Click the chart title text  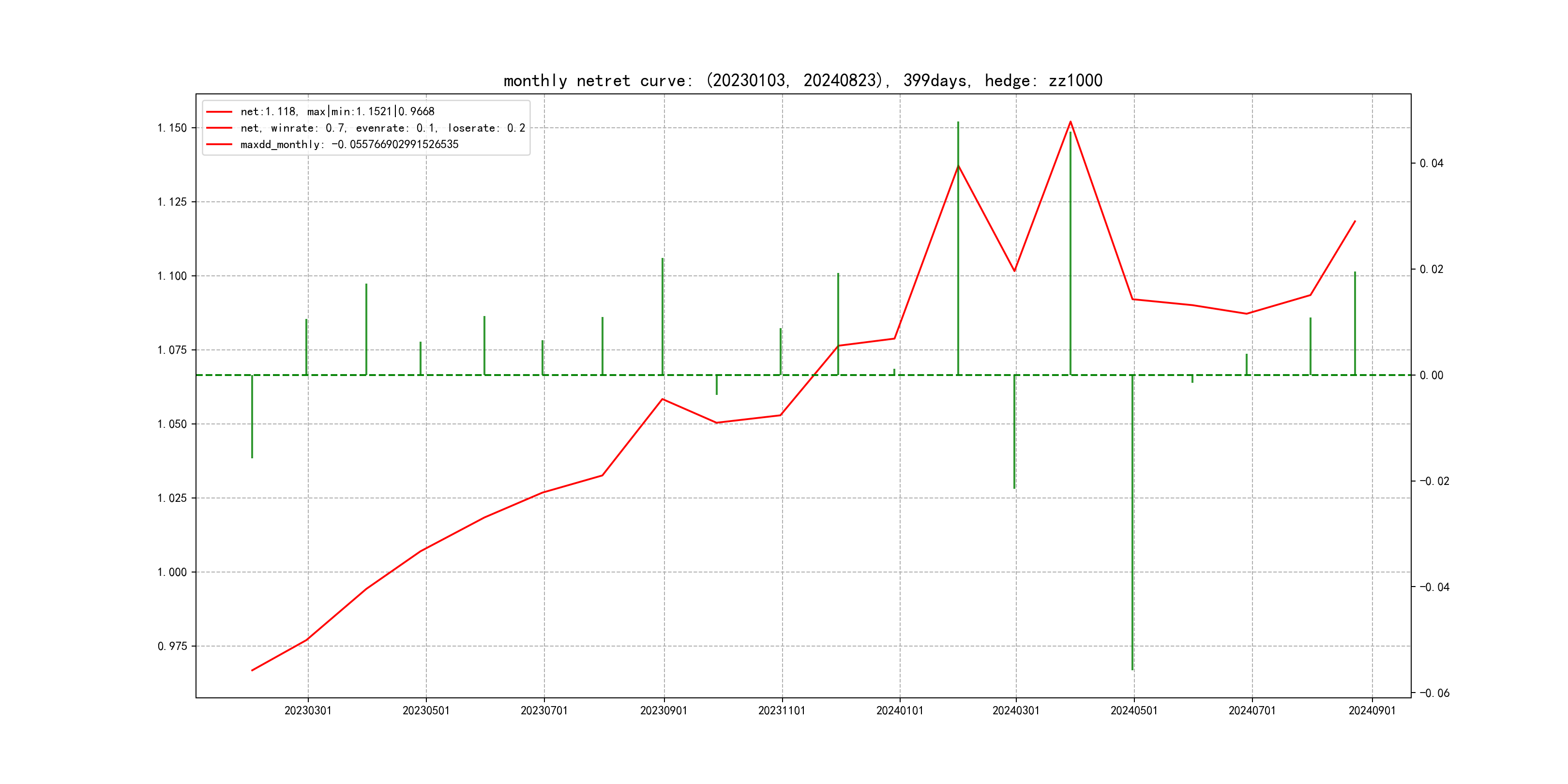coord(803,80)
